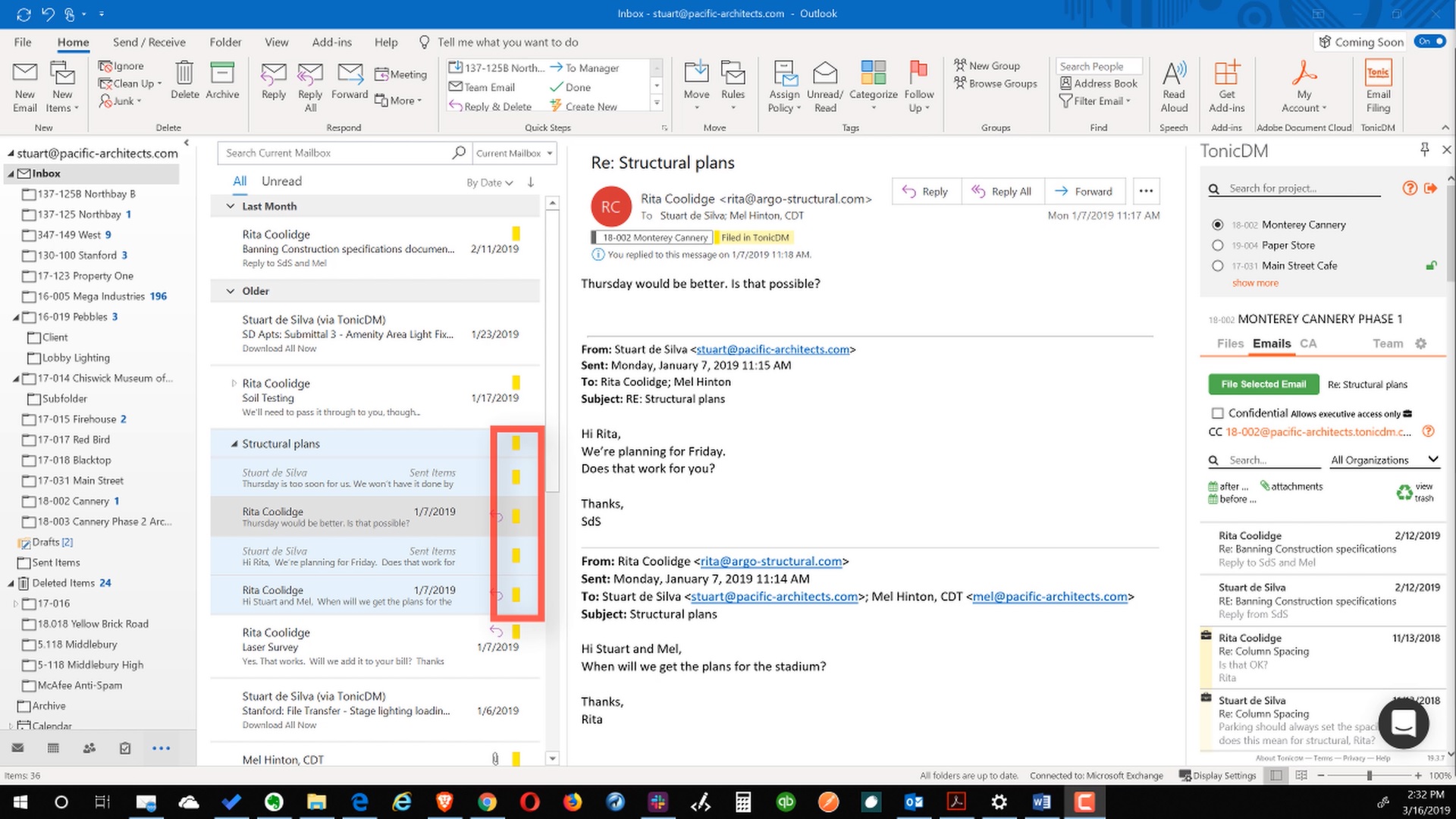Screen dimensions: 1456x819
Task: Click File Selected Email button
Action: point(1263,384)
